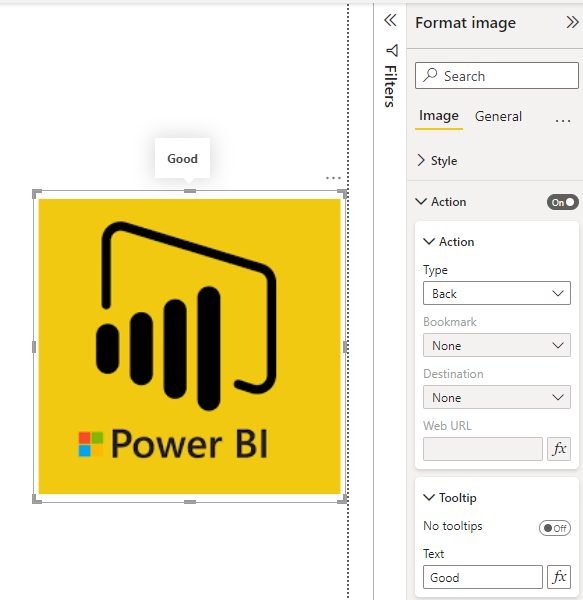Turn off the Action toggle
This screenshot has width=583, height=600.
[563, 202]
